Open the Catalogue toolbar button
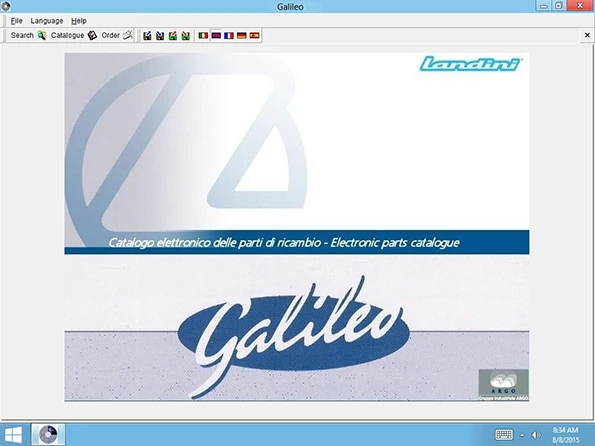 pos(74,35)
